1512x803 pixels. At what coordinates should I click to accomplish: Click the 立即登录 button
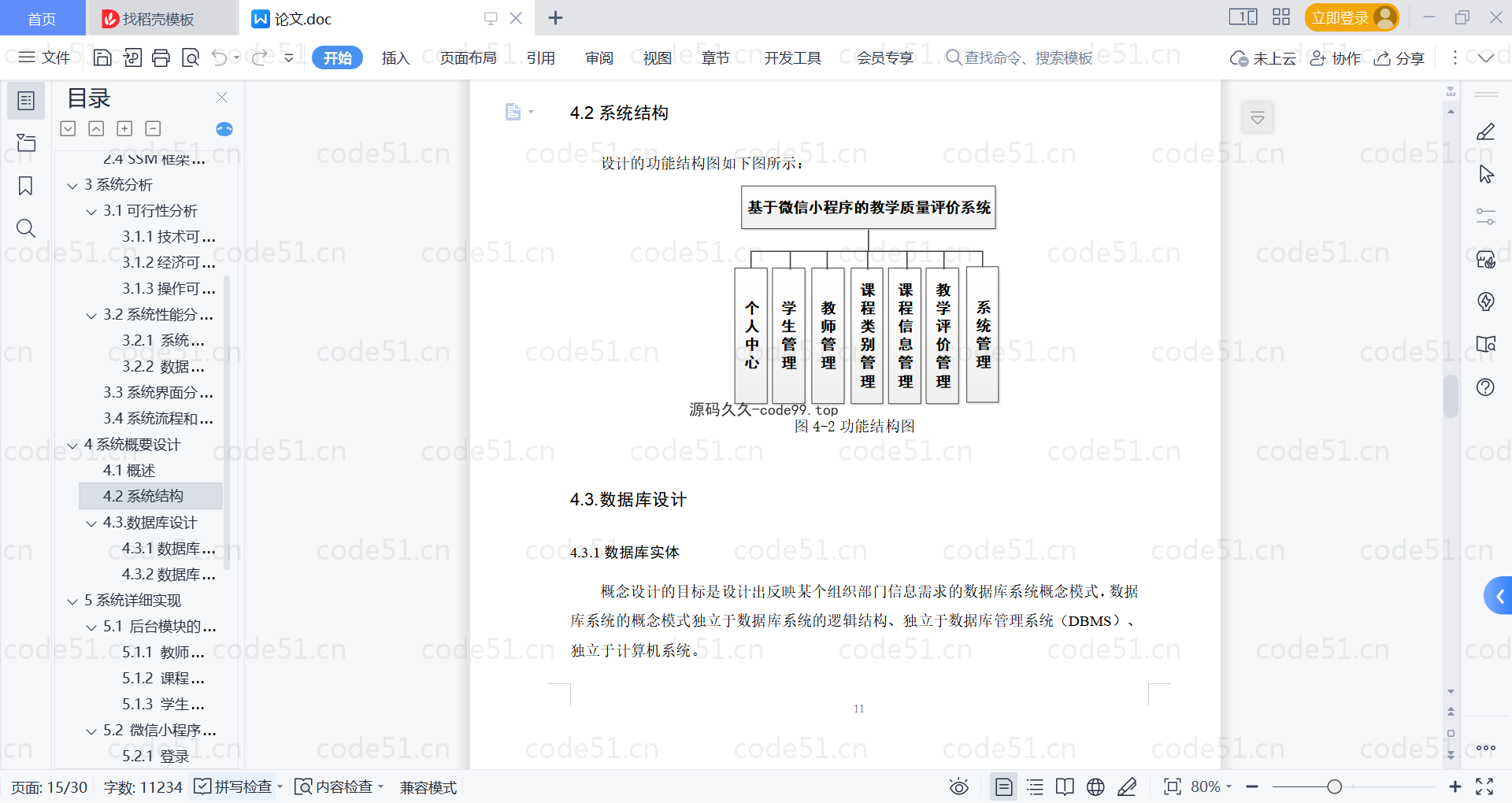click(x=1351, y=17)
